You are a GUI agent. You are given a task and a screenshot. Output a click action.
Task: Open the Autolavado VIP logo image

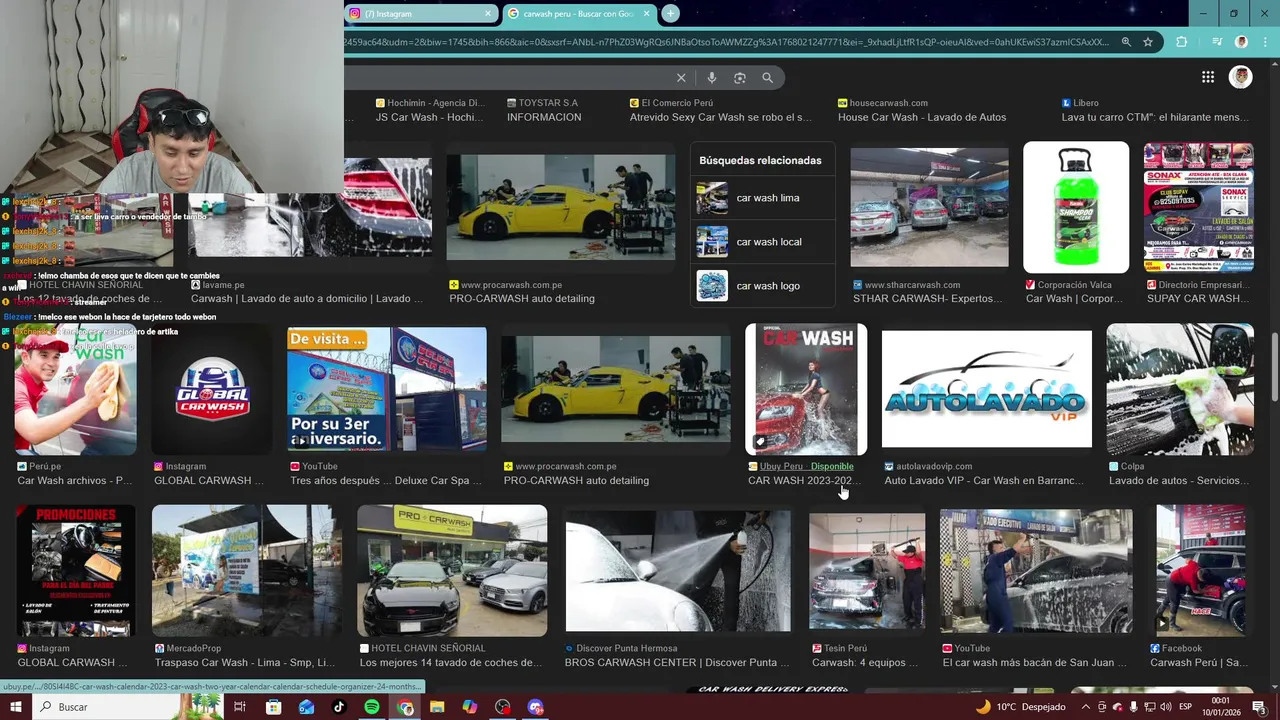(987, 389)
